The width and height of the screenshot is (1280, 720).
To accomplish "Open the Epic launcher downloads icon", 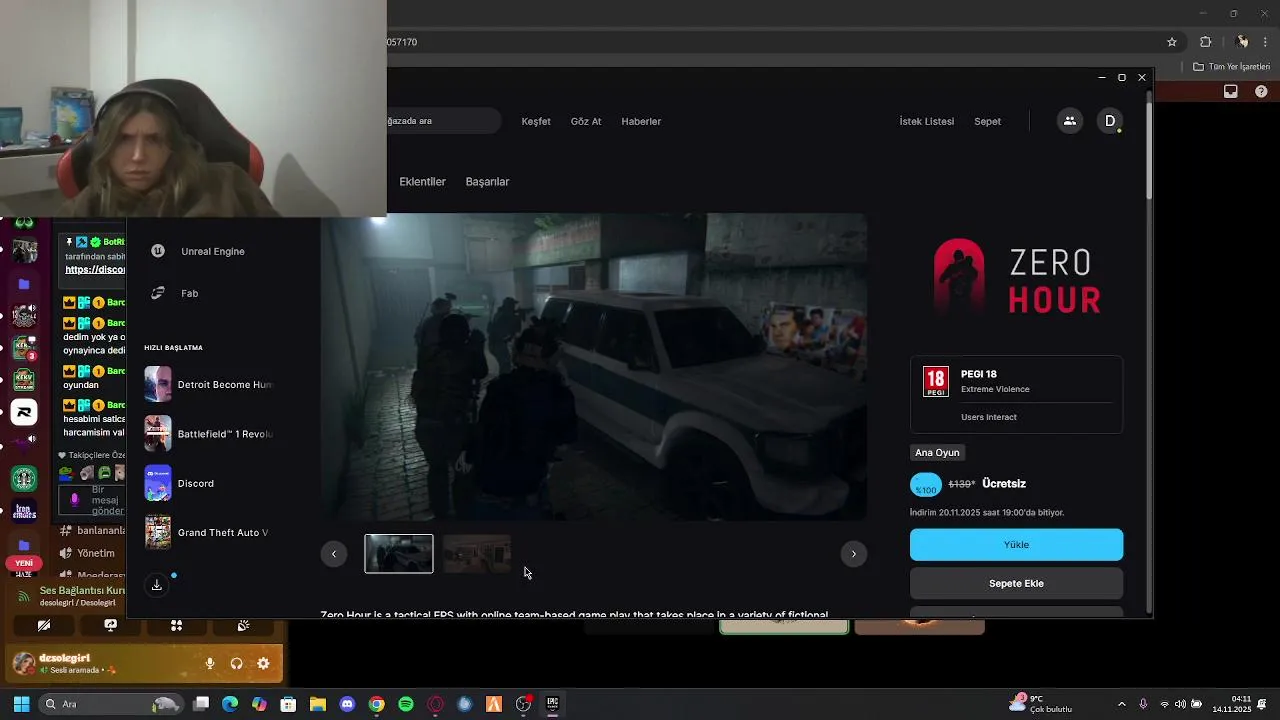I will click(157, 585).
